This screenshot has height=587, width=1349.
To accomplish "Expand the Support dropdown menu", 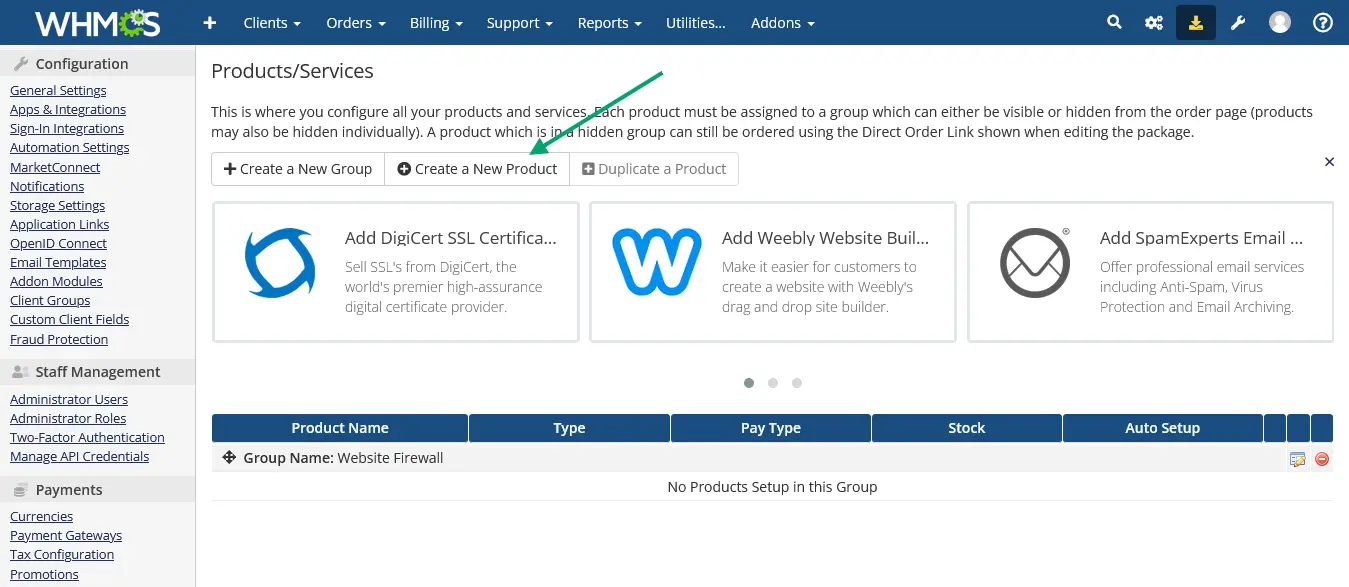I will (520, 22).
